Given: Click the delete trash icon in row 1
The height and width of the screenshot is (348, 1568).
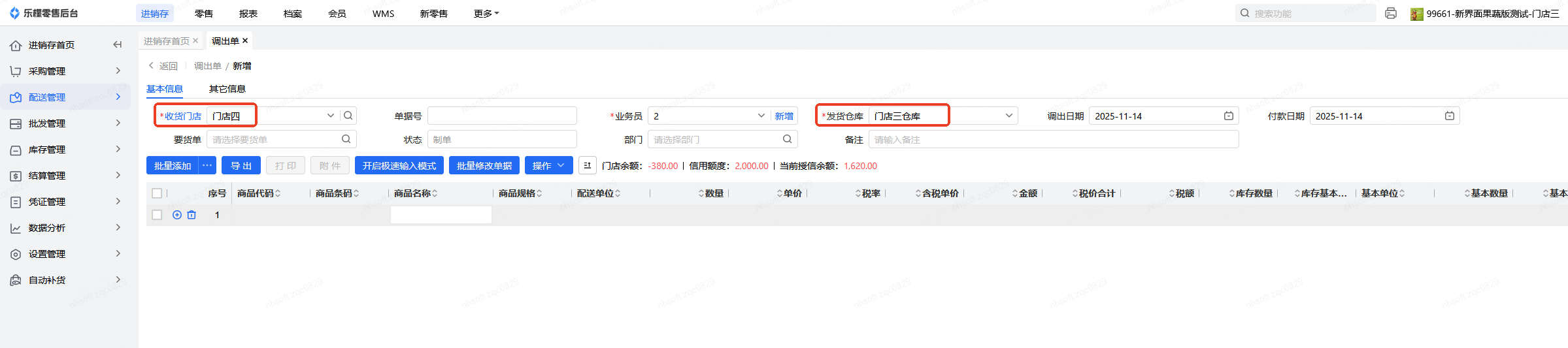Looking at the screenshot, I should click(192, 215).
